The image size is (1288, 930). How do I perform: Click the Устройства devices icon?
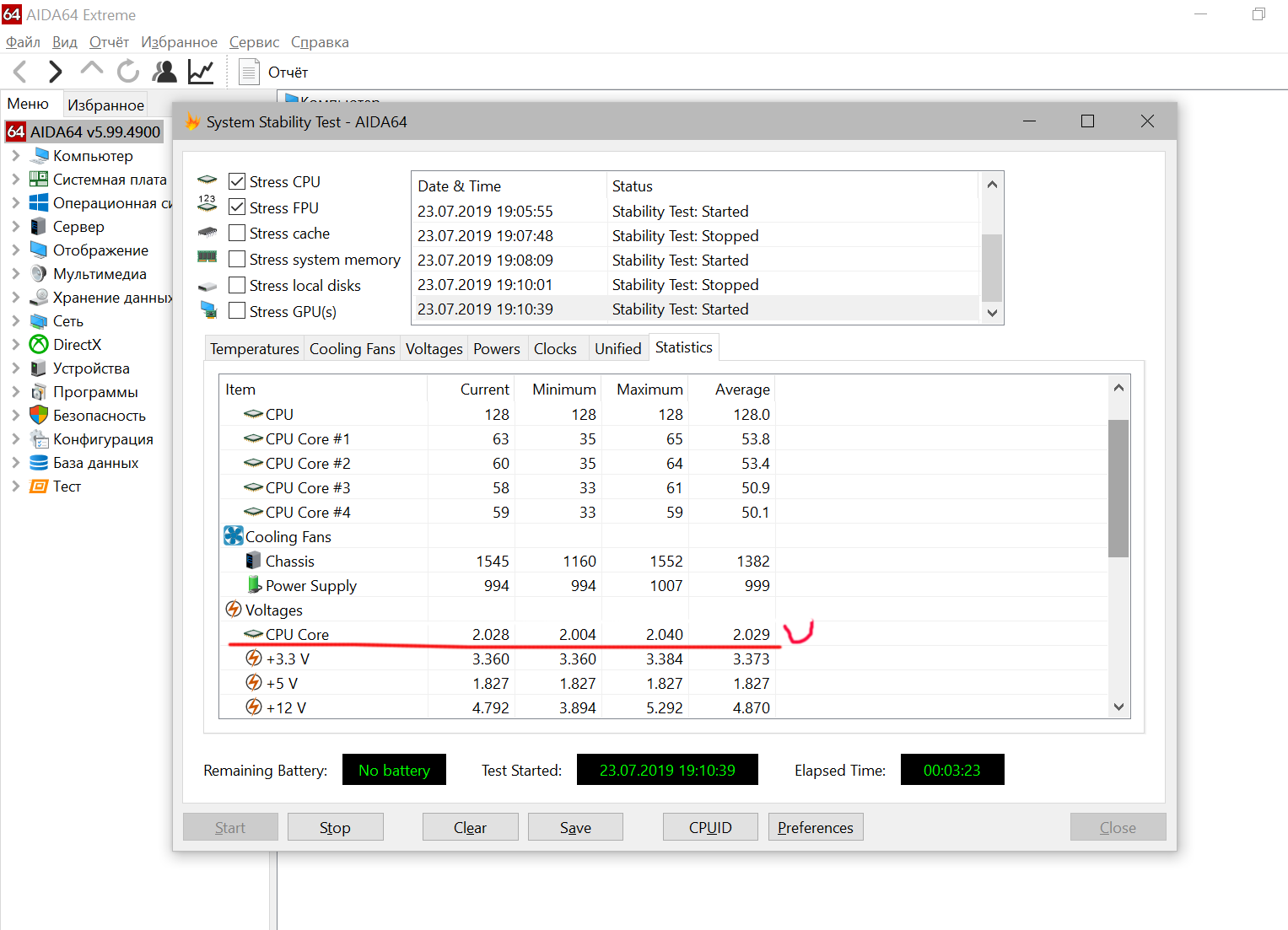point(39,368)
